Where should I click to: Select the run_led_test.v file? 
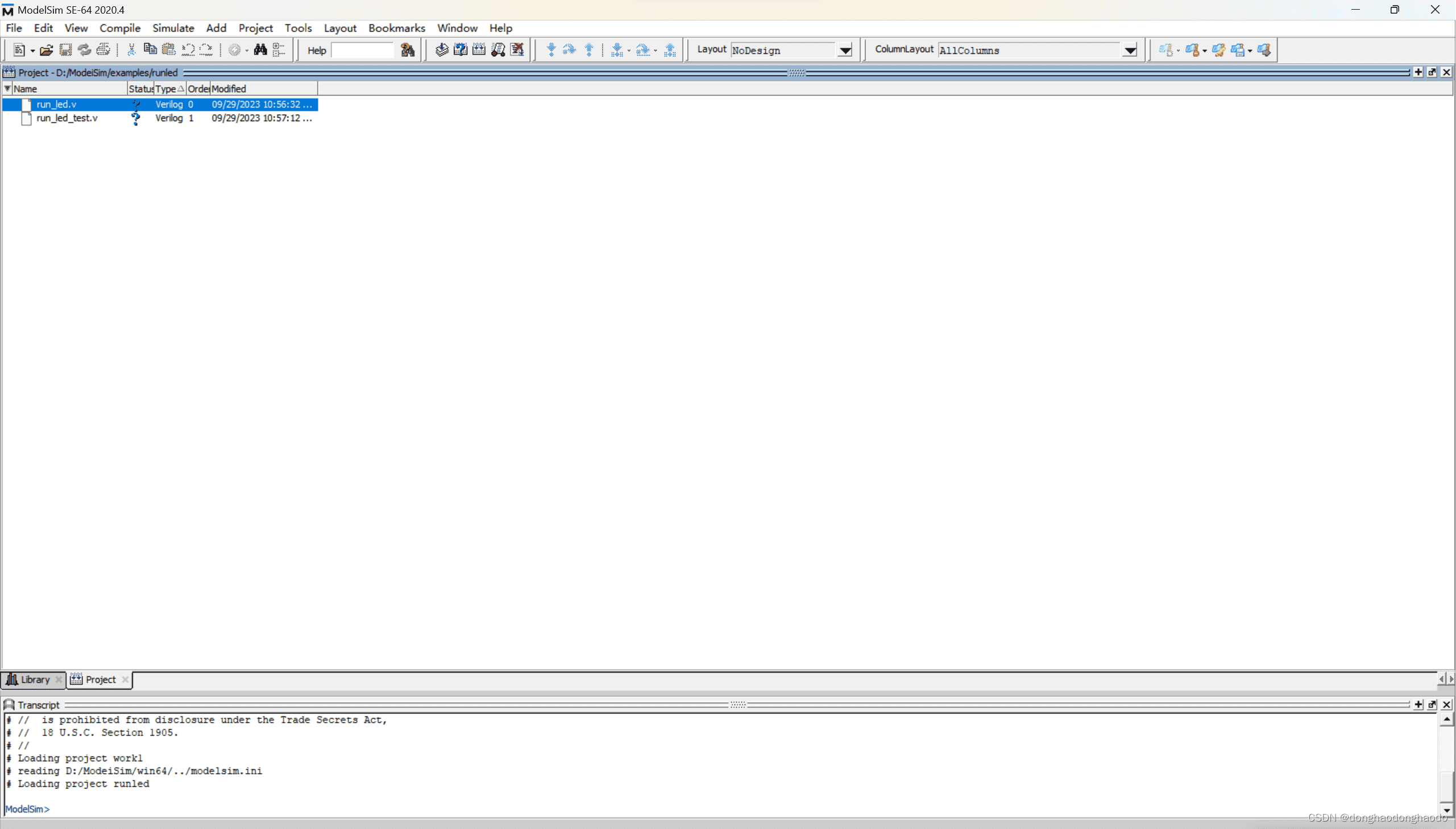pos(67,118)
